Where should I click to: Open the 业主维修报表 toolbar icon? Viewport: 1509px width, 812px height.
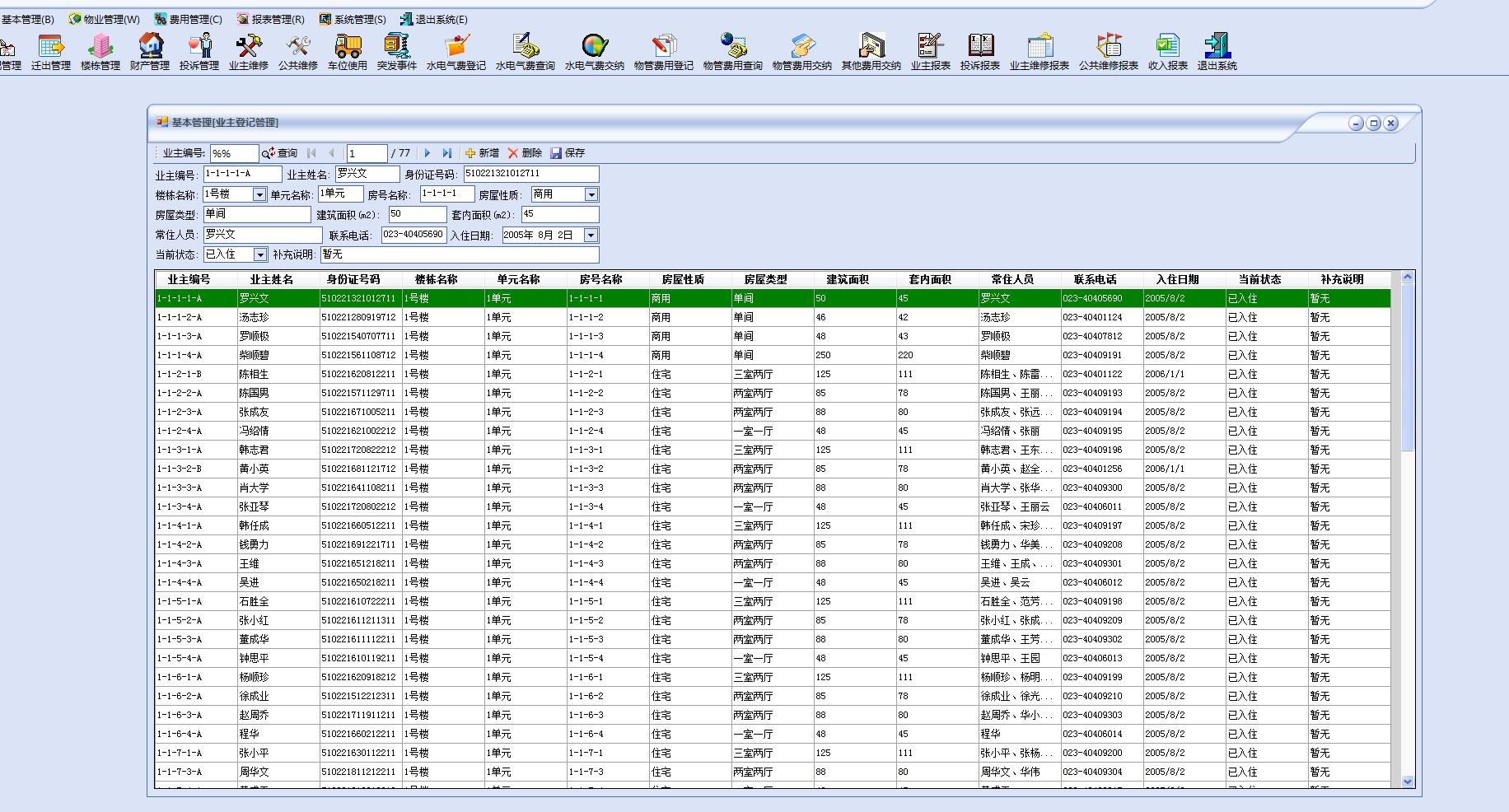coord(1039,52)
